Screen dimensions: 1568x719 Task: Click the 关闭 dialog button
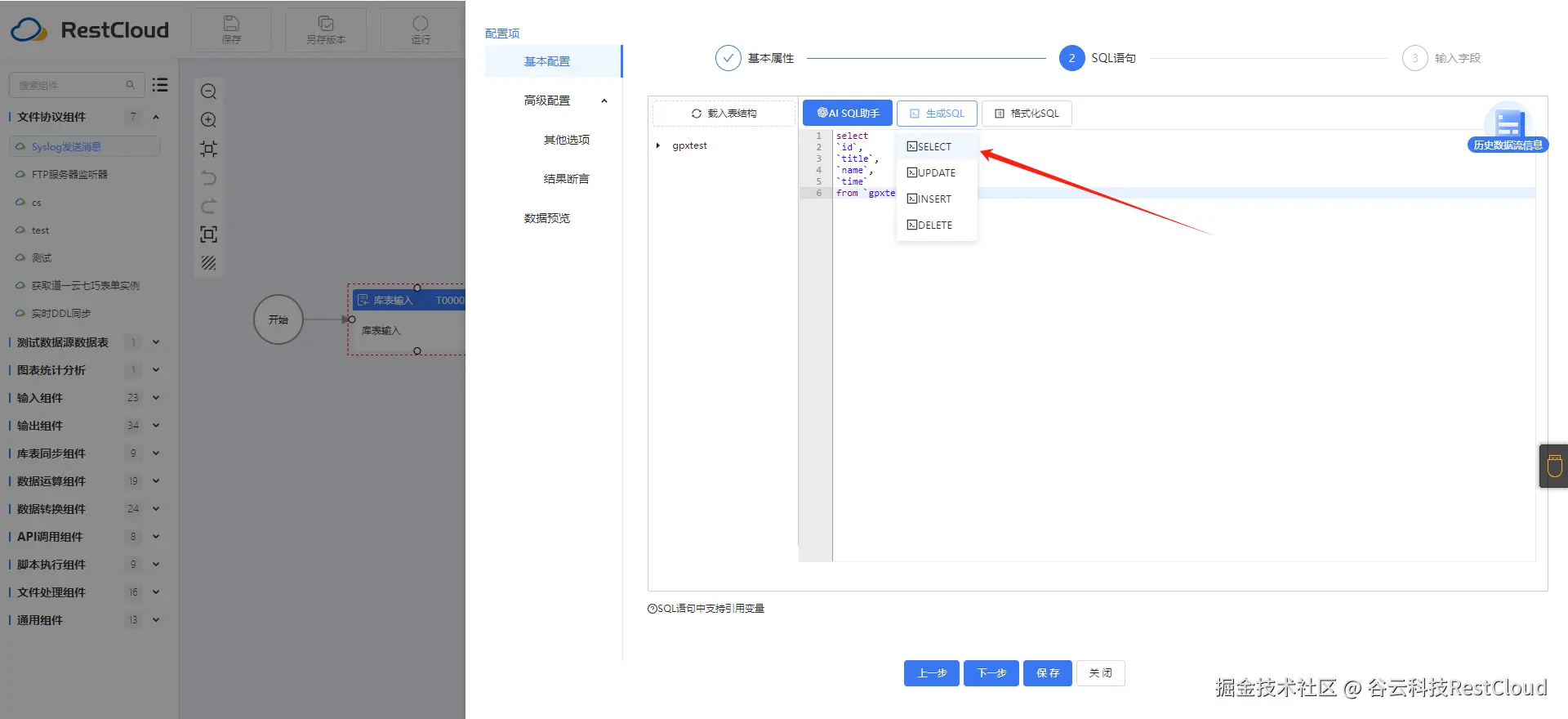1100,673
